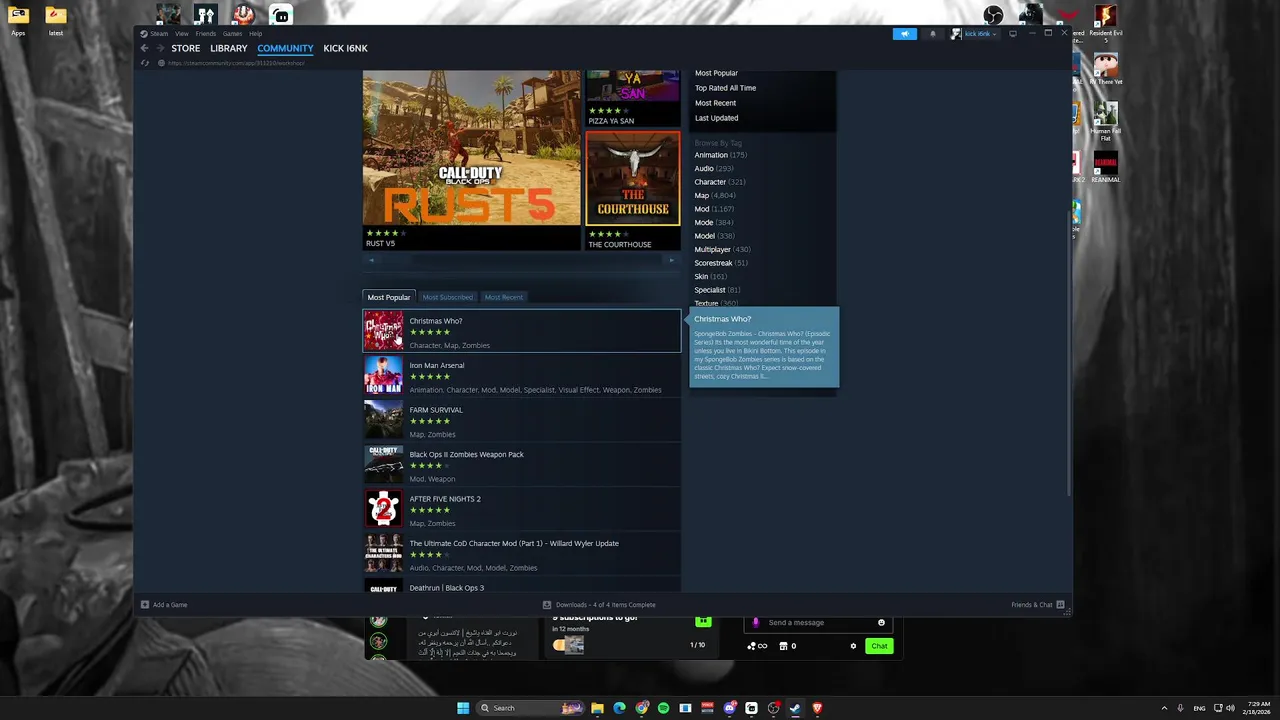Go back with Steam's back arrow
The height and width of the screenshot is (720, 1280).
coord(144,48)
